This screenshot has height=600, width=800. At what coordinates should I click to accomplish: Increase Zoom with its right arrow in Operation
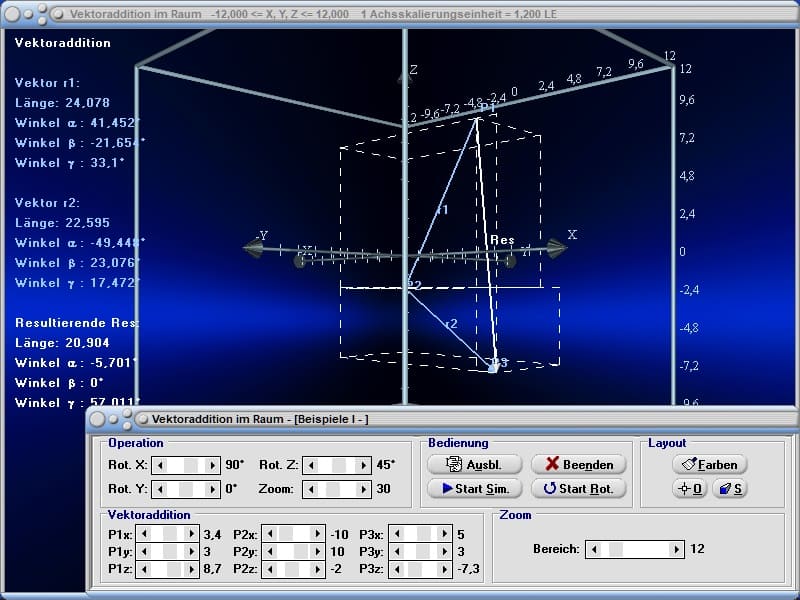pos(363,489)
